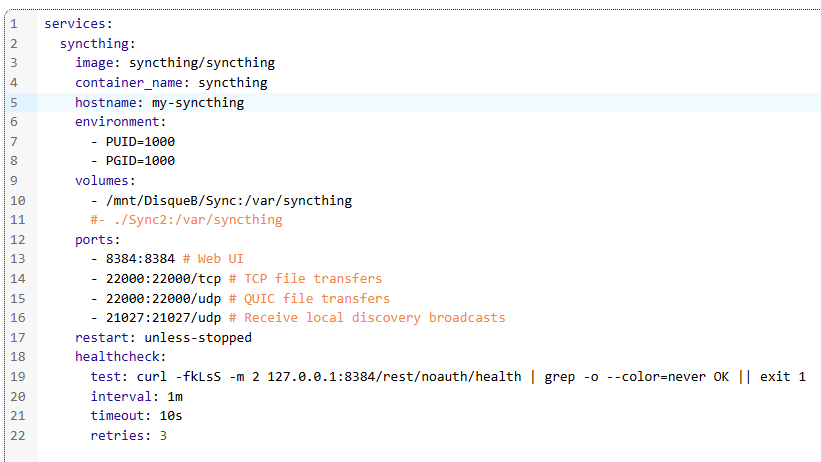The height and width of the screenshot is (462, 821).
Task: Click the 'restart' key on line 17
Action: point(102,338)
